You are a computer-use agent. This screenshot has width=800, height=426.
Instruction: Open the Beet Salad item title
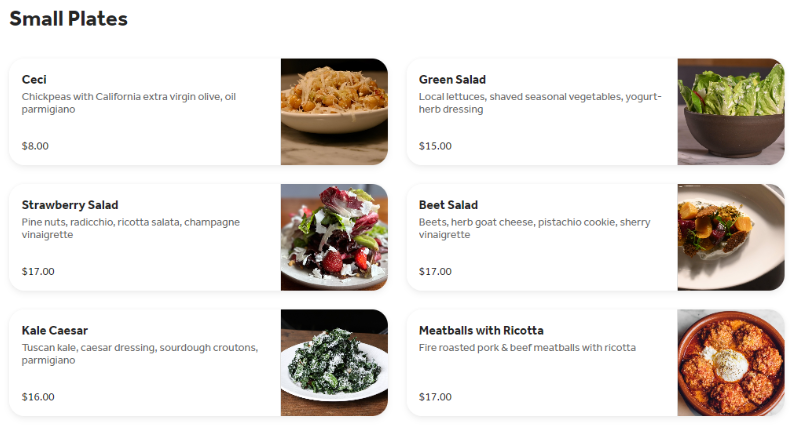tap(448, 205)
